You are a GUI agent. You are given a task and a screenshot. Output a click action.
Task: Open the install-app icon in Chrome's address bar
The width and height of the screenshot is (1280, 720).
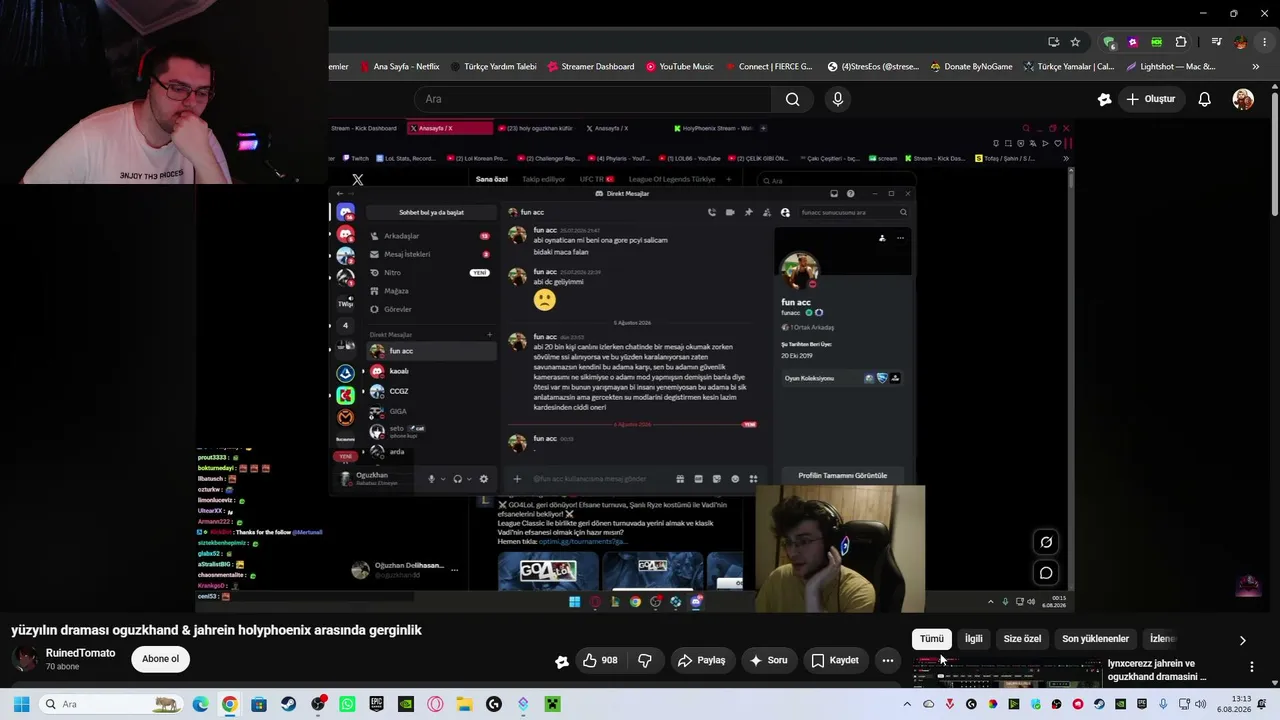pyautogui.click(x=1054, y=42)
